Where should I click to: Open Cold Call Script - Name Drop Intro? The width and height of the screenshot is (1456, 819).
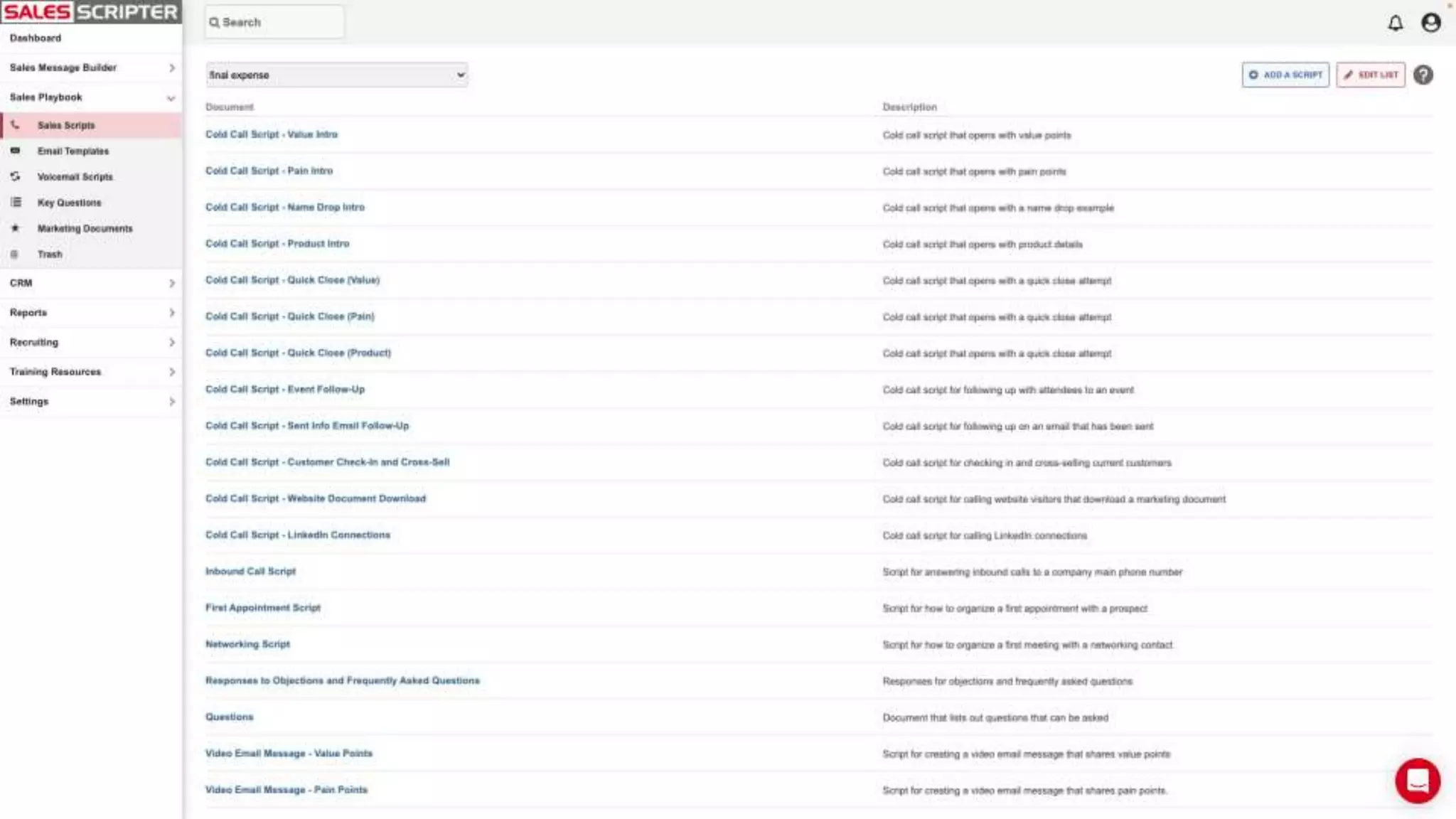point(285,207)
